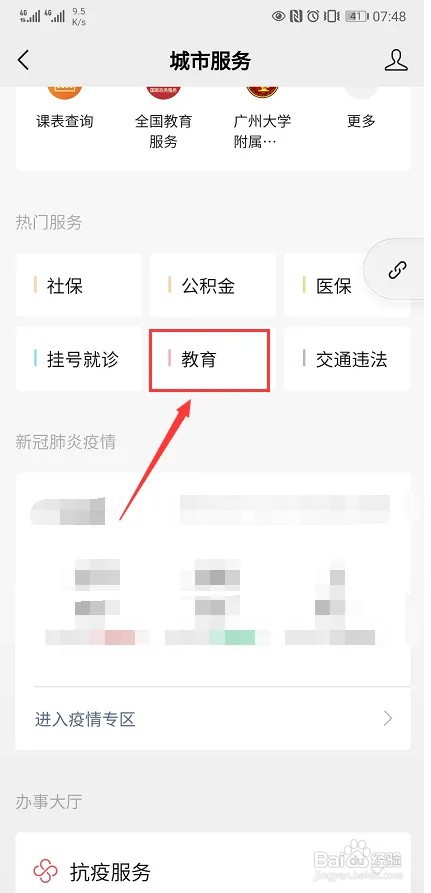Select the 医保 service tile
Viewport: 431px width, 893px height.
(347, 285)
